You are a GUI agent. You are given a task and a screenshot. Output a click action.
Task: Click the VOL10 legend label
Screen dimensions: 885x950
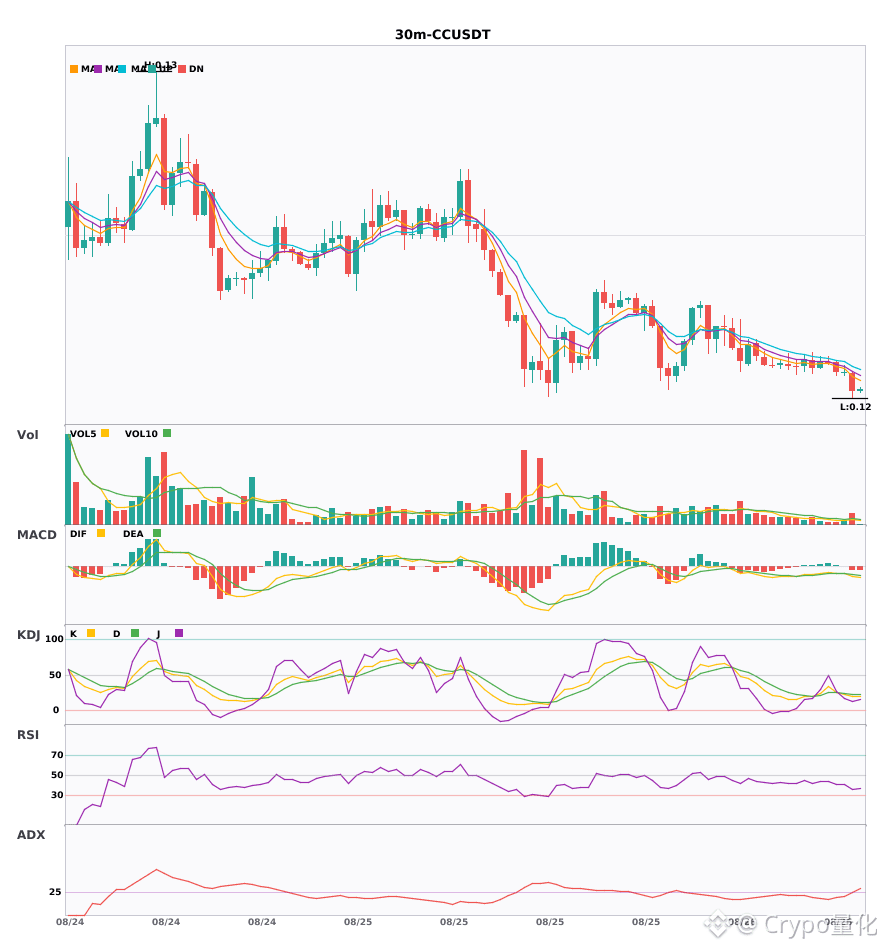click(x=141, y=434)
